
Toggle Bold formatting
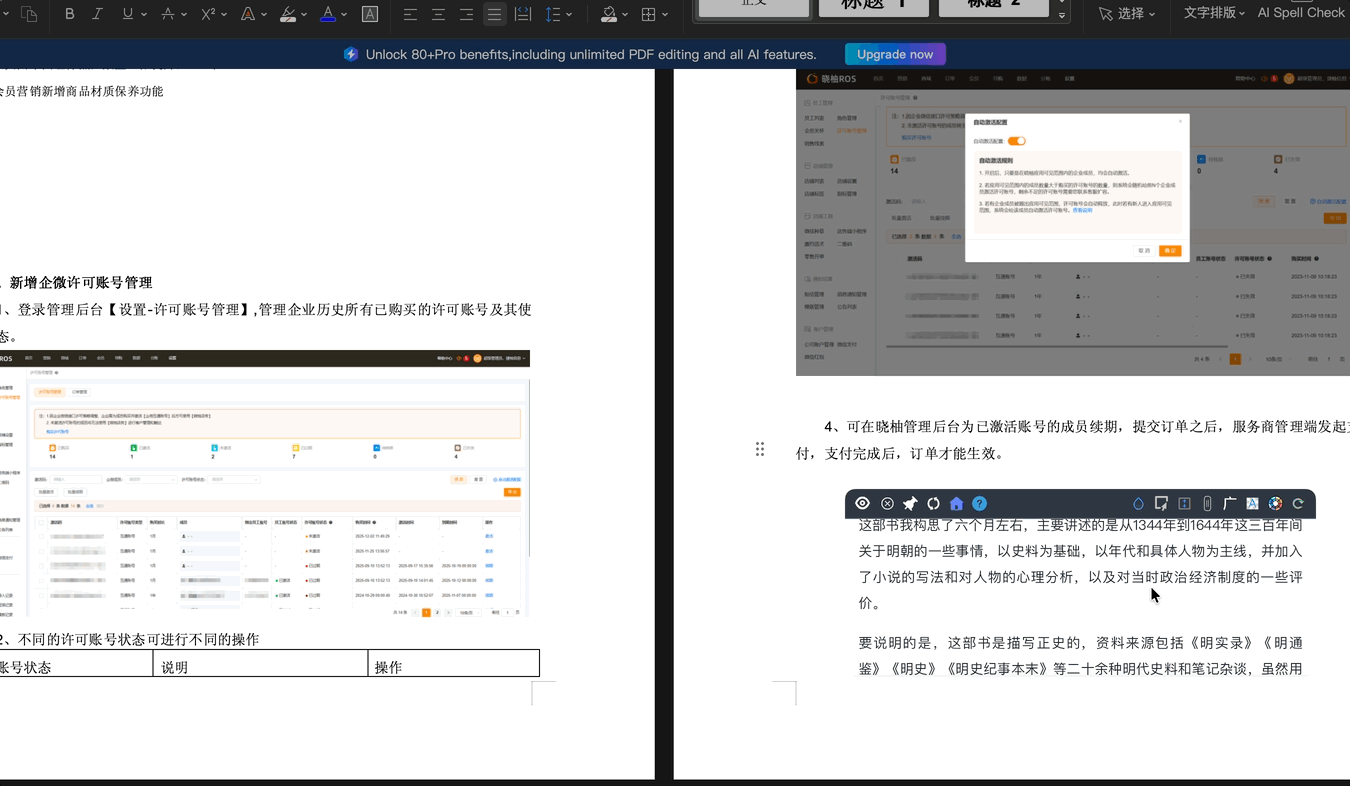(68, 15)
